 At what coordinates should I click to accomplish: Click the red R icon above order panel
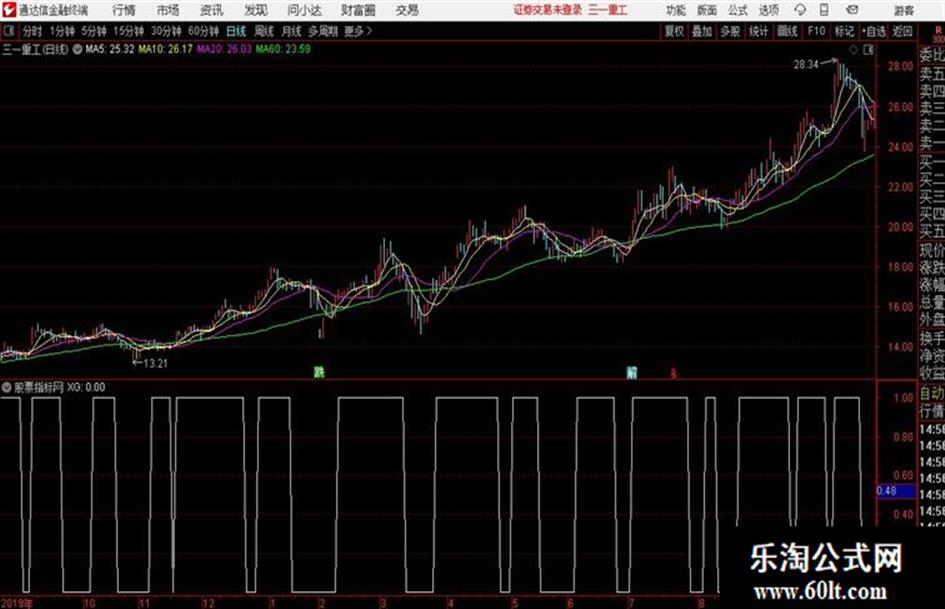coord(938,32)
